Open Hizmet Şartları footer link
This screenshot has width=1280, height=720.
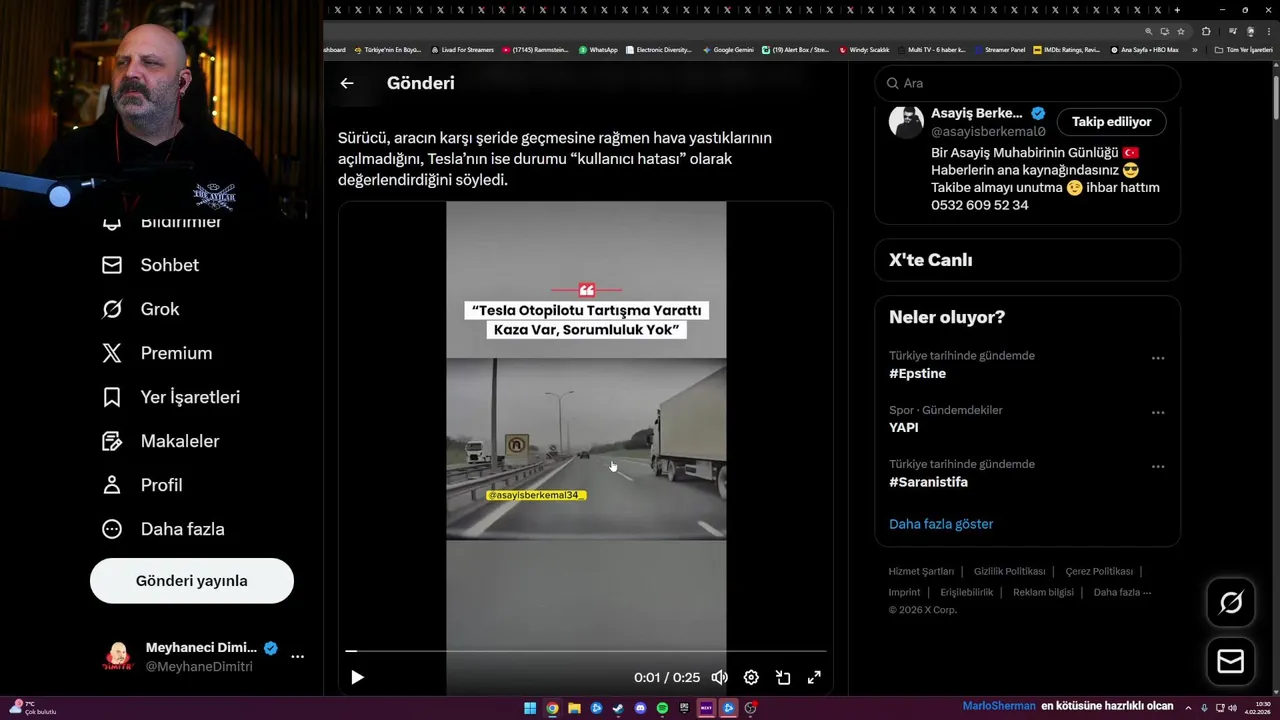[921, 571]
